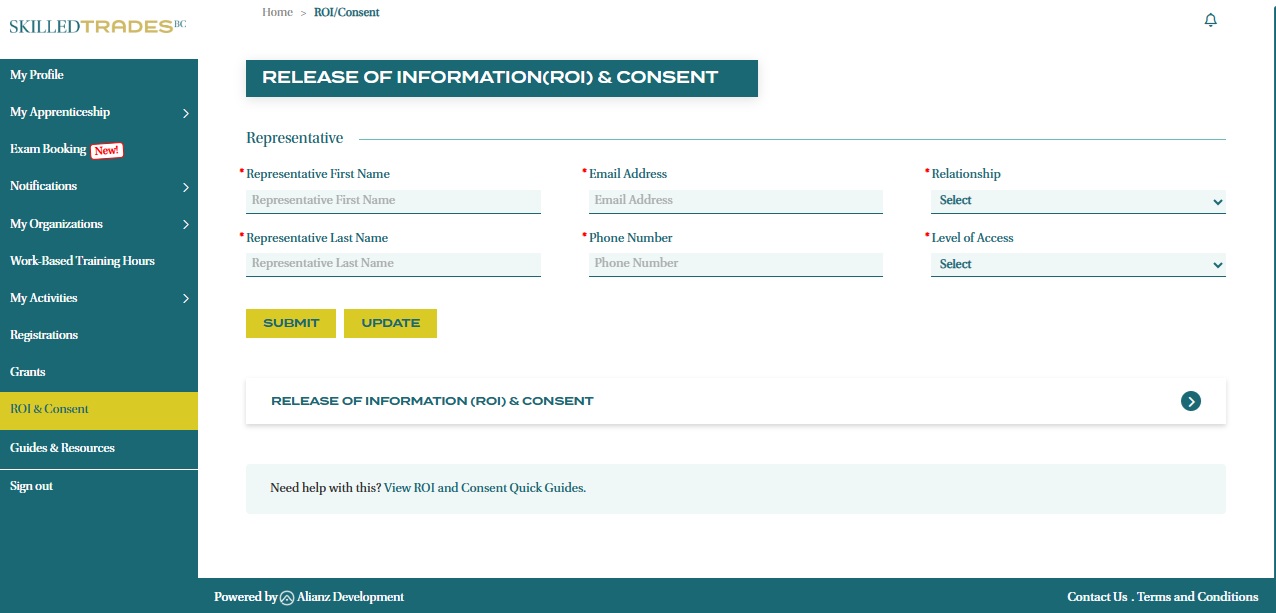Click into the Email Address field
The height and width of the screenshot is (613, 1276).
pos(735,201)
